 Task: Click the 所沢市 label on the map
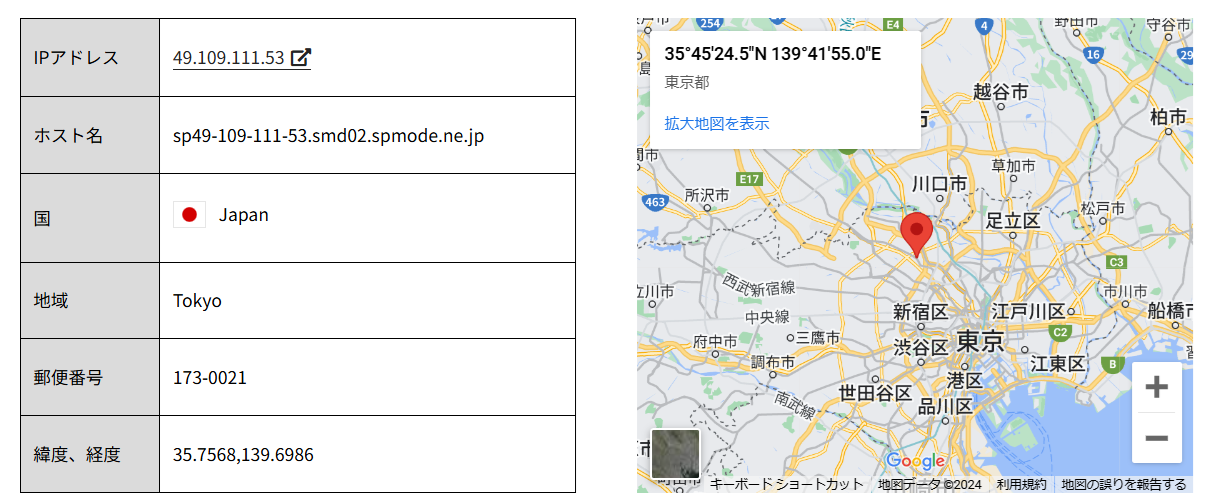(x=707, y=195)
